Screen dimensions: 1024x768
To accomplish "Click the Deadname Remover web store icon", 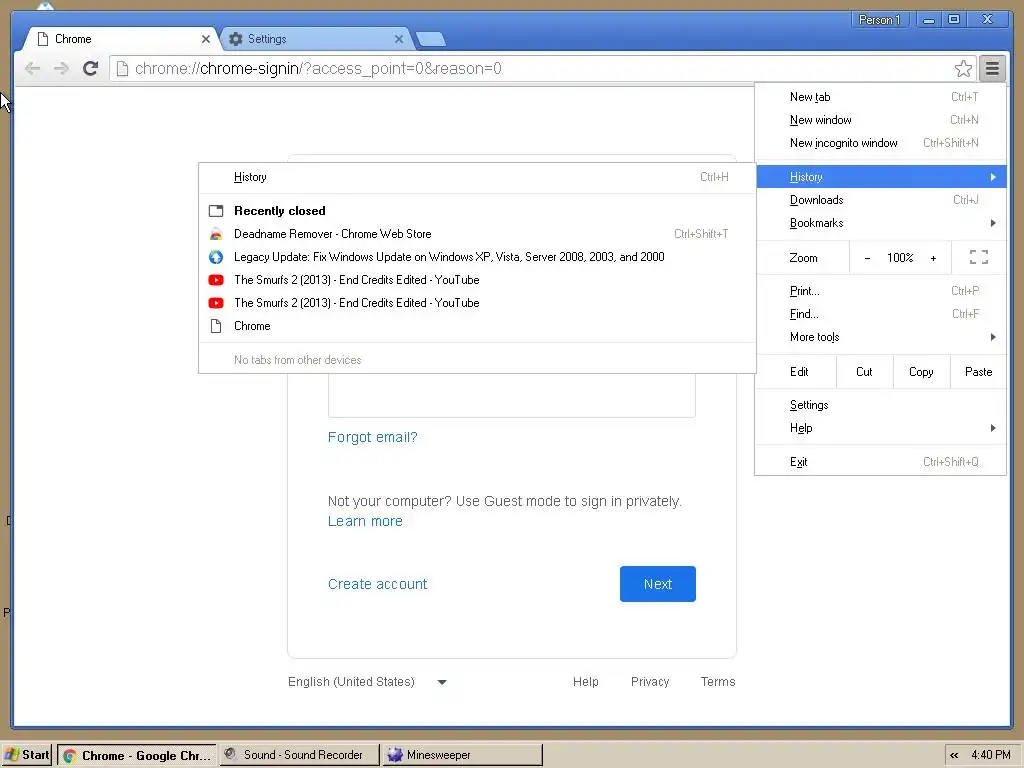I will [x=216, y=234].
